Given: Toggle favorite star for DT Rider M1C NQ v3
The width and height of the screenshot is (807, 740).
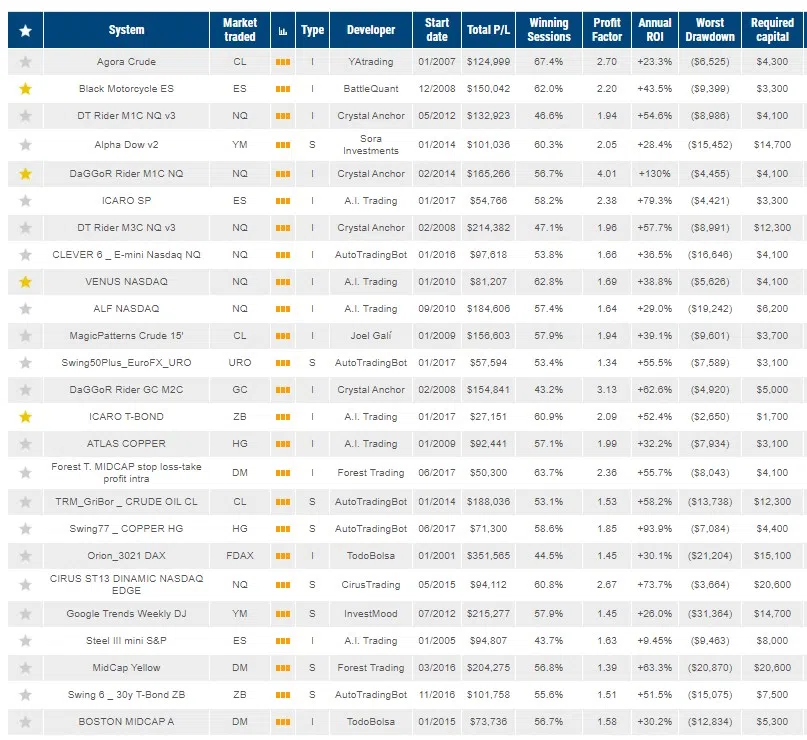Looking at the screenshot, I should (x=25, y=116).
